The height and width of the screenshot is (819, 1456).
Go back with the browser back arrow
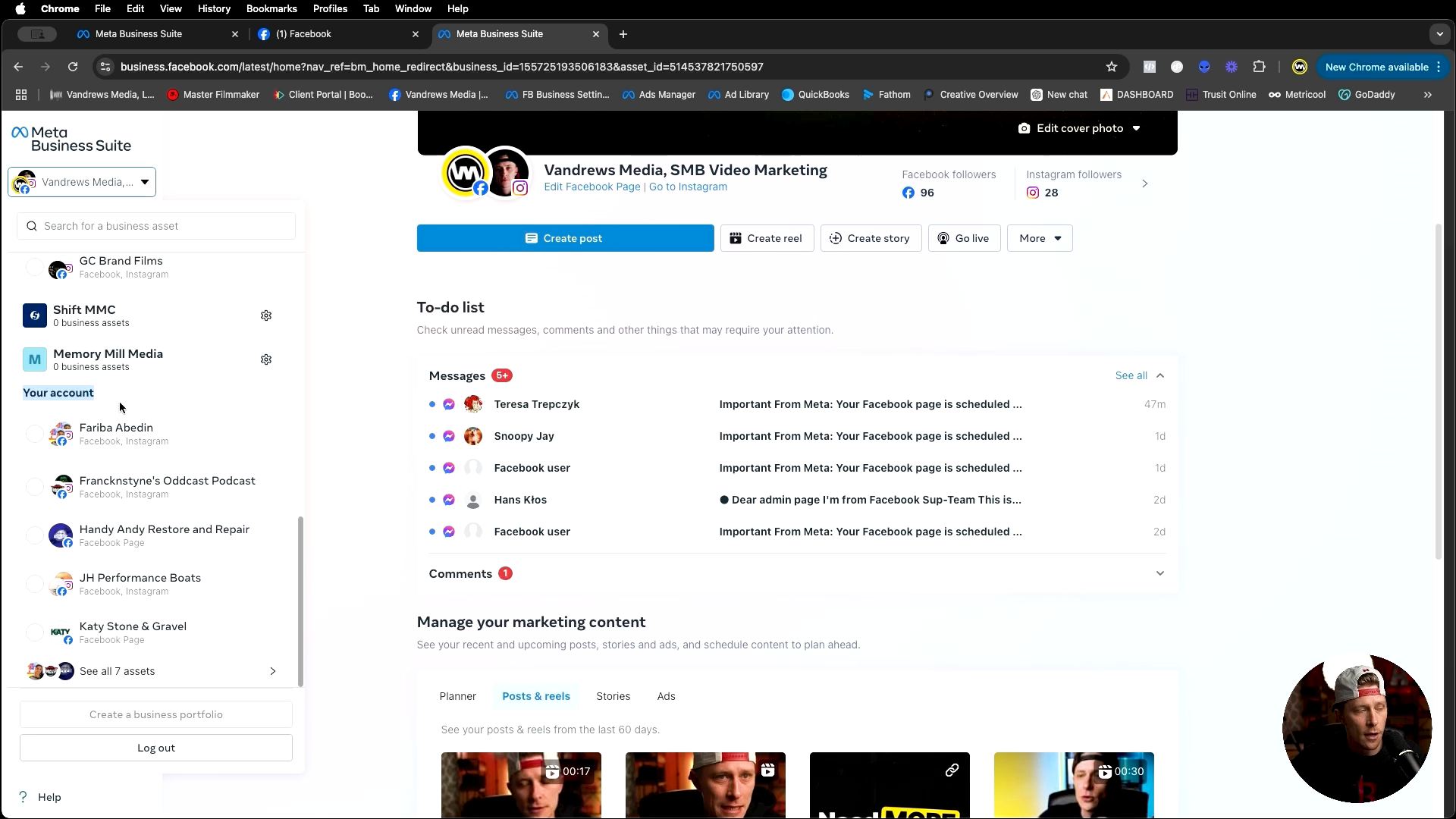click(x=18, y=67)
